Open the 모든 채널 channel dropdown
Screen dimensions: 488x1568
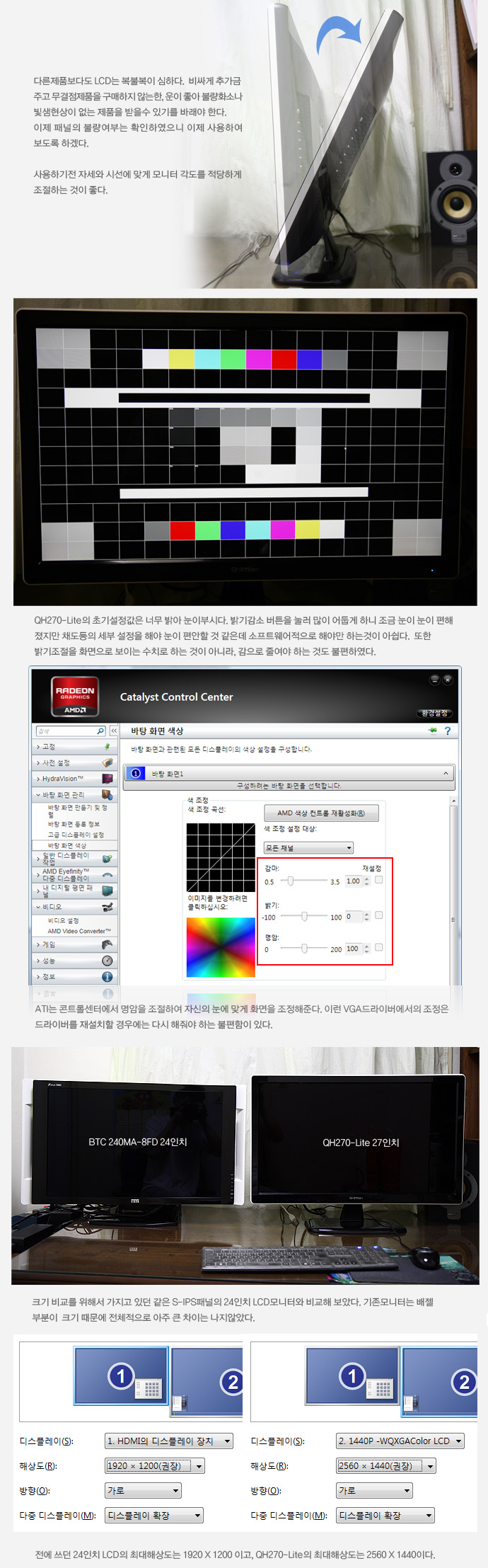308,847
